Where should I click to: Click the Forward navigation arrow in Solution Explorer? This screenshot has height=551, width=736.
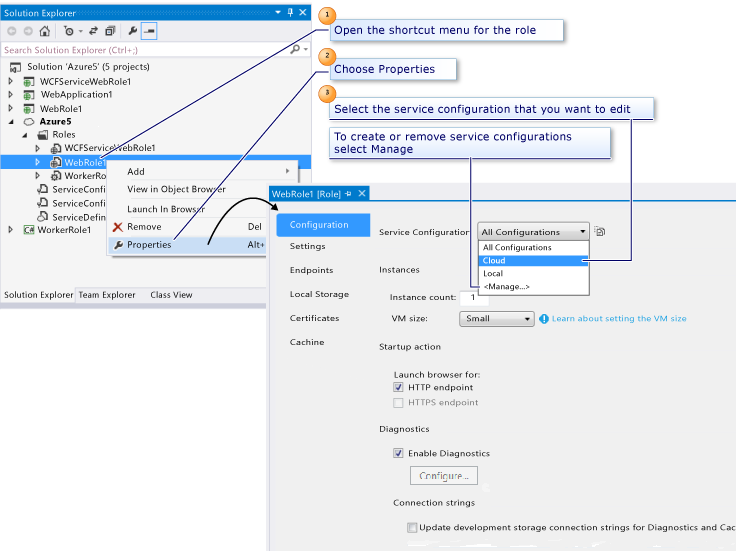pyautogui.click(x=28, y=31)
